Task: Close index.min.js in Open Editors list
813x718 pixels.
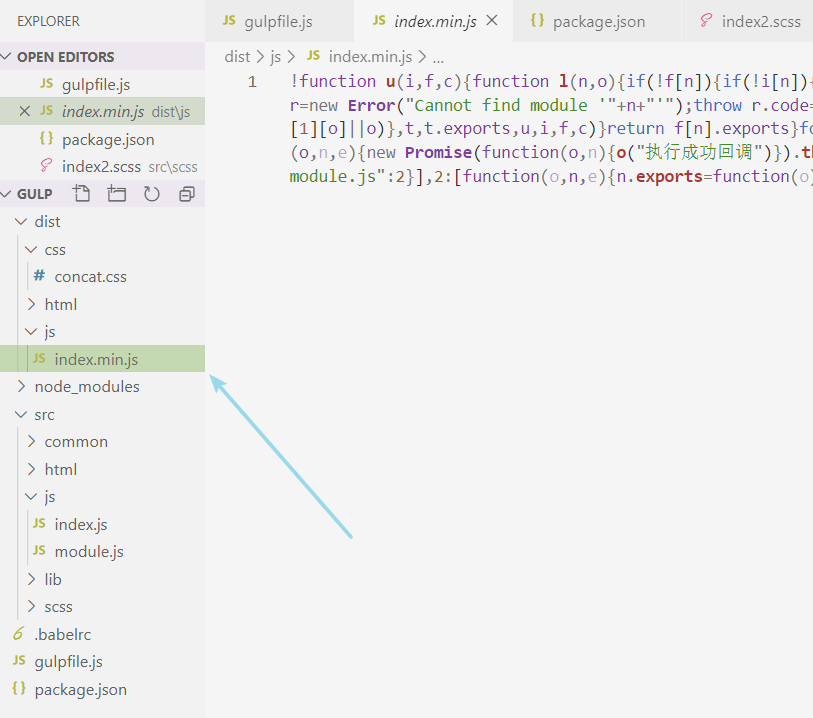Action: point(25,112)
